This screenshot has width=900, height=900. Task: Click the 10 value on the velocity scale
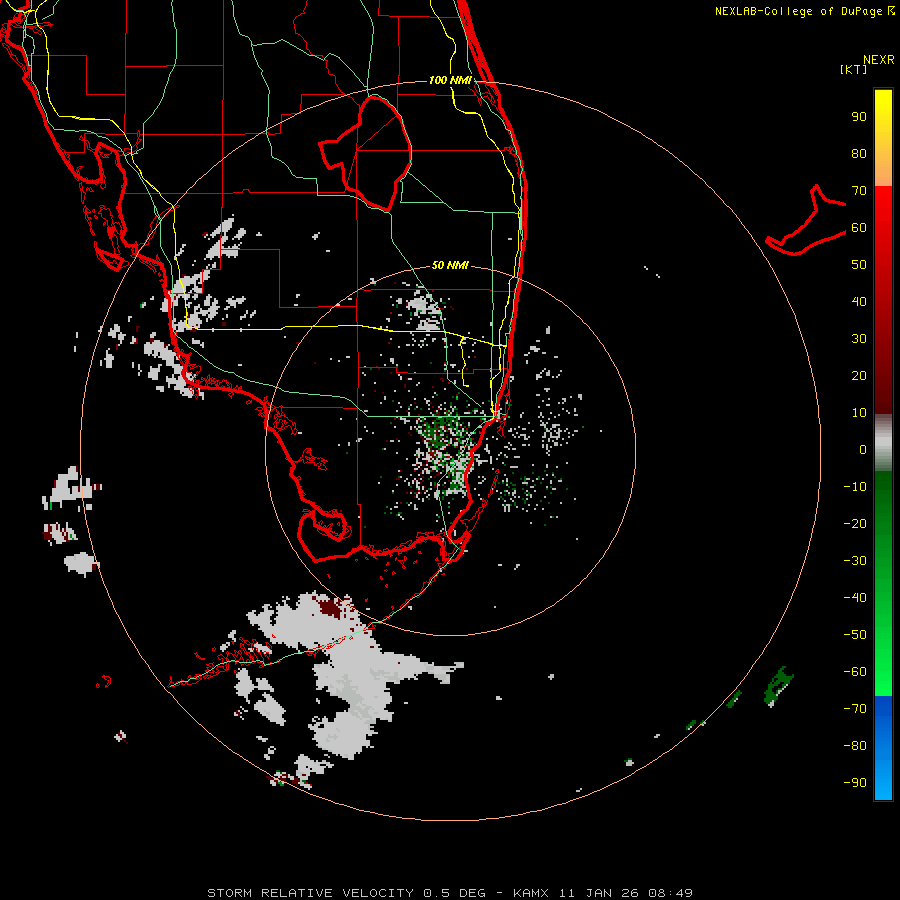(x=859, y=413)
